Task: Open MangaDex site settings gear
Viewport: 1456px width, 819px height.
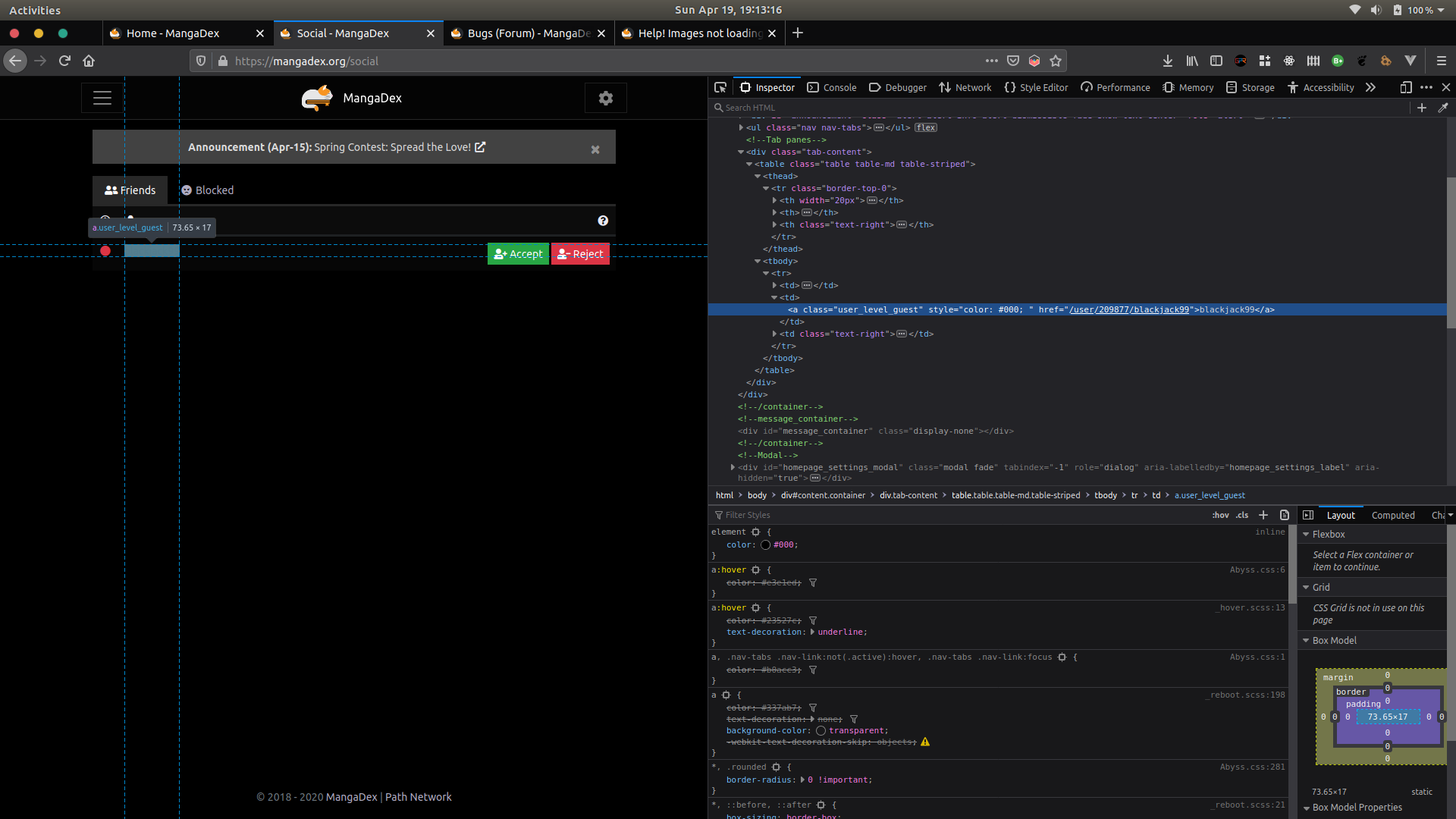Action: click(x=605, y=98)
